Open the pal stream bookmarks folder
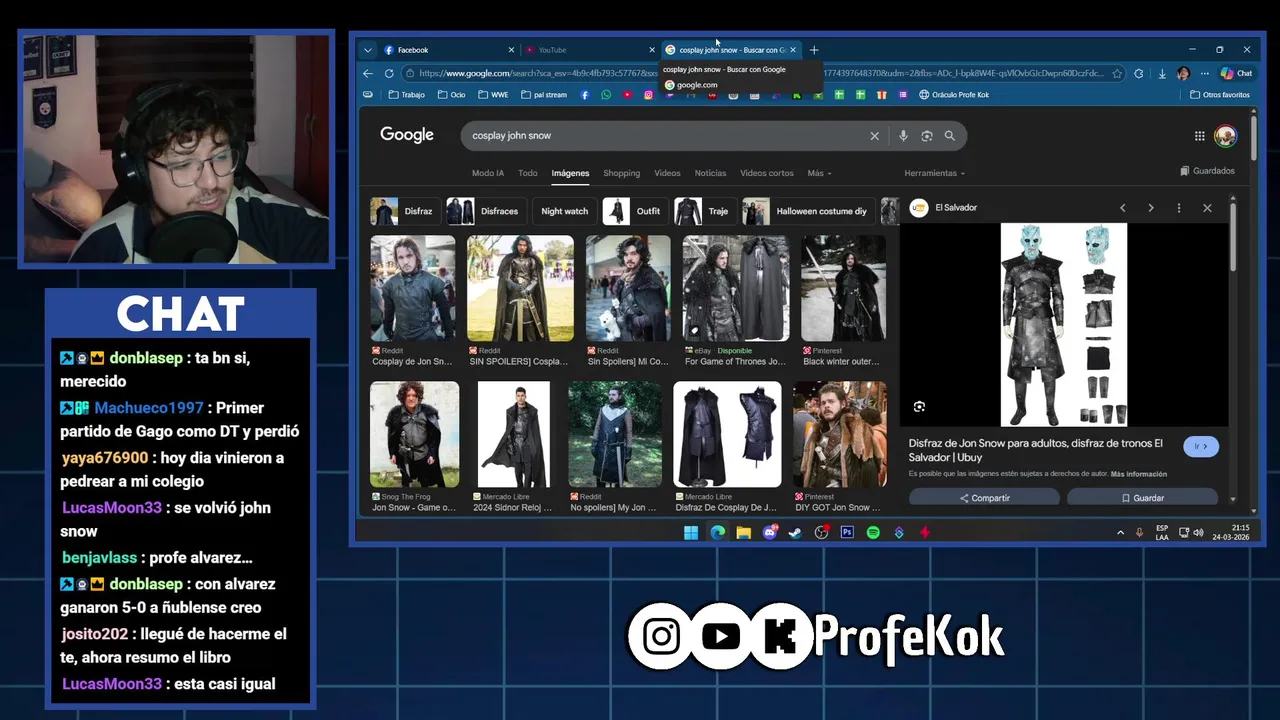The image size is (1280, 720). click(543, 95)
